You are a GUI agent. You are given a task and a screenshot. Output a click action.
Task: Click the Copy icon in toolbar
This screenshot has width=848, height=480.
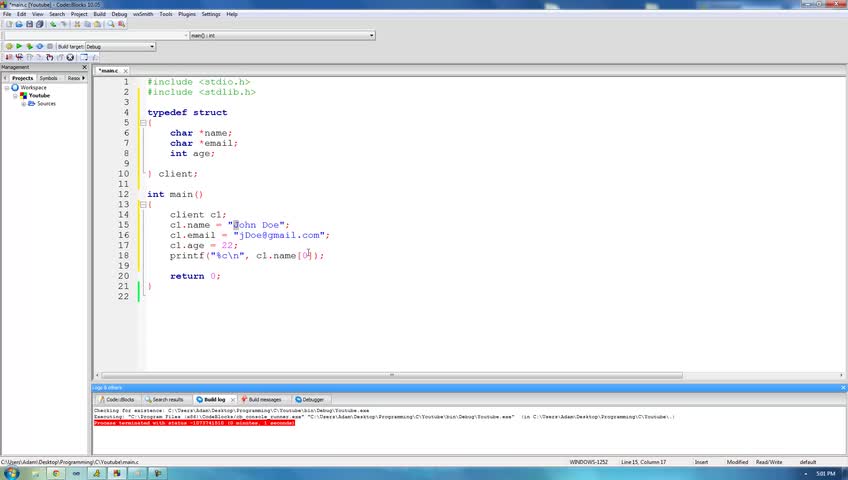(87, 24)
